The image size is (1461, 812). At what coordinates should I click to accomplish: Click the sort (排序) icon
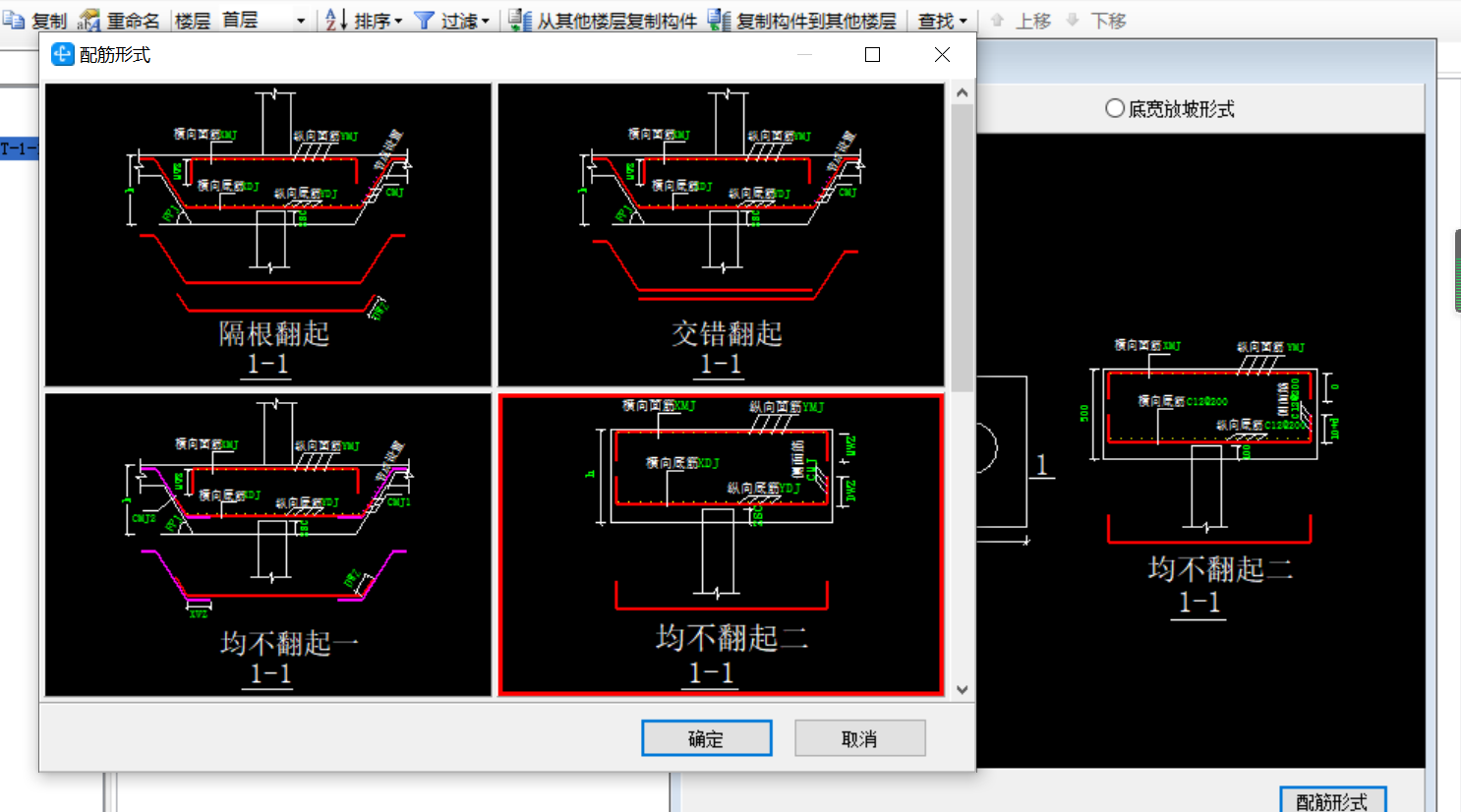point(336,20)
